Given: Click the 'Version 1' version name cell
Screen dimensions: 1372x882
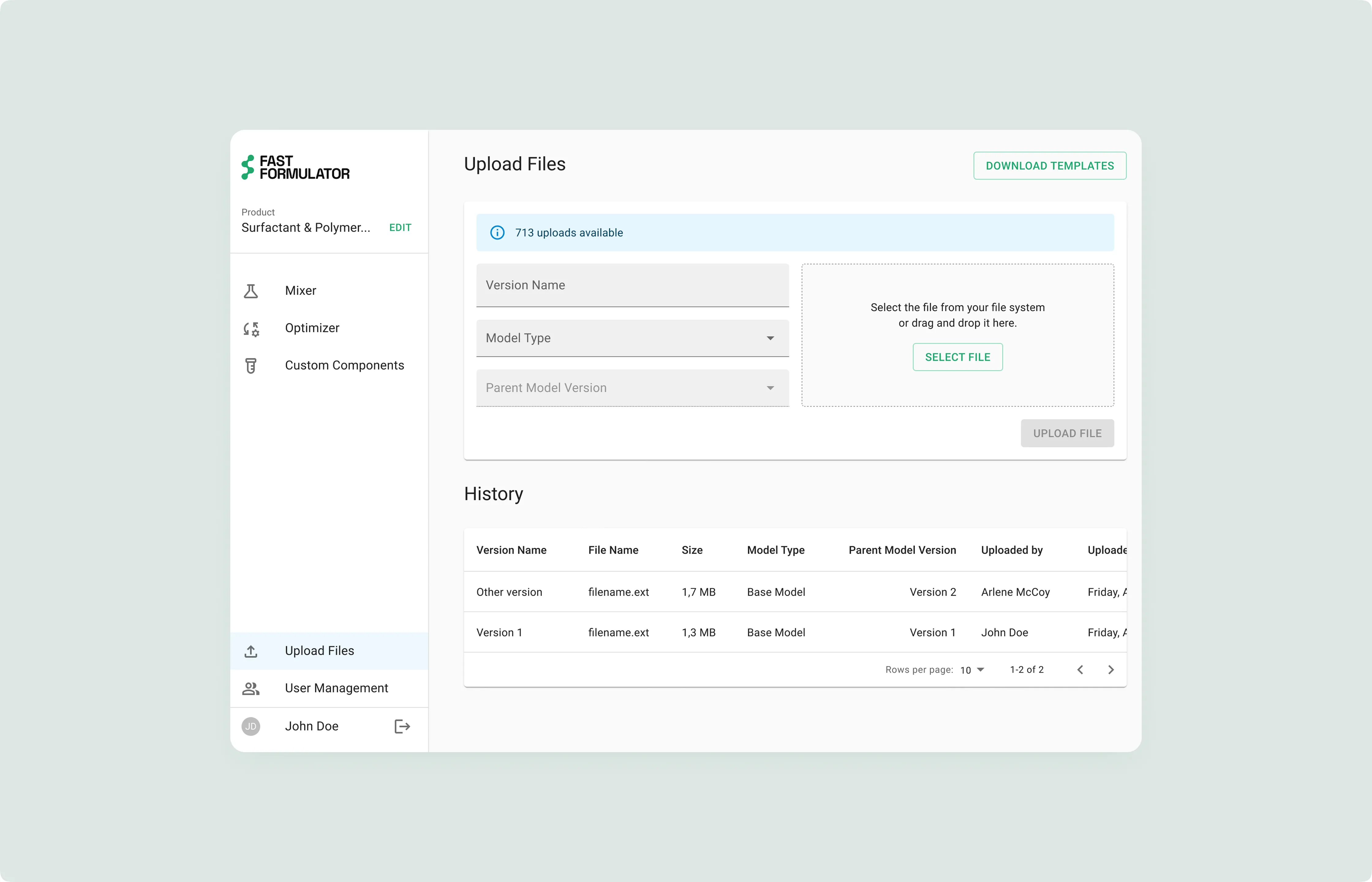Looking at the screenshot, I should click(499, 632).
